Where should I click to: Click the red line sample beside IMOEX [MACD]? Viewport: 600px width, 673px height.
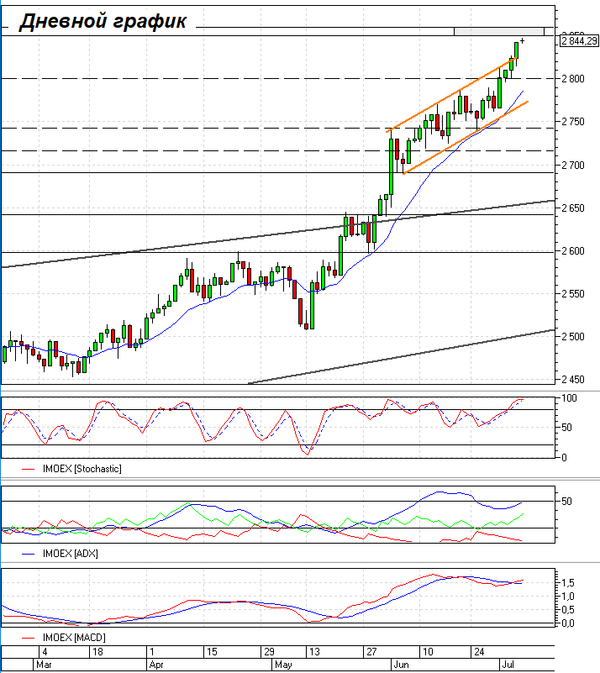(28, 638)
